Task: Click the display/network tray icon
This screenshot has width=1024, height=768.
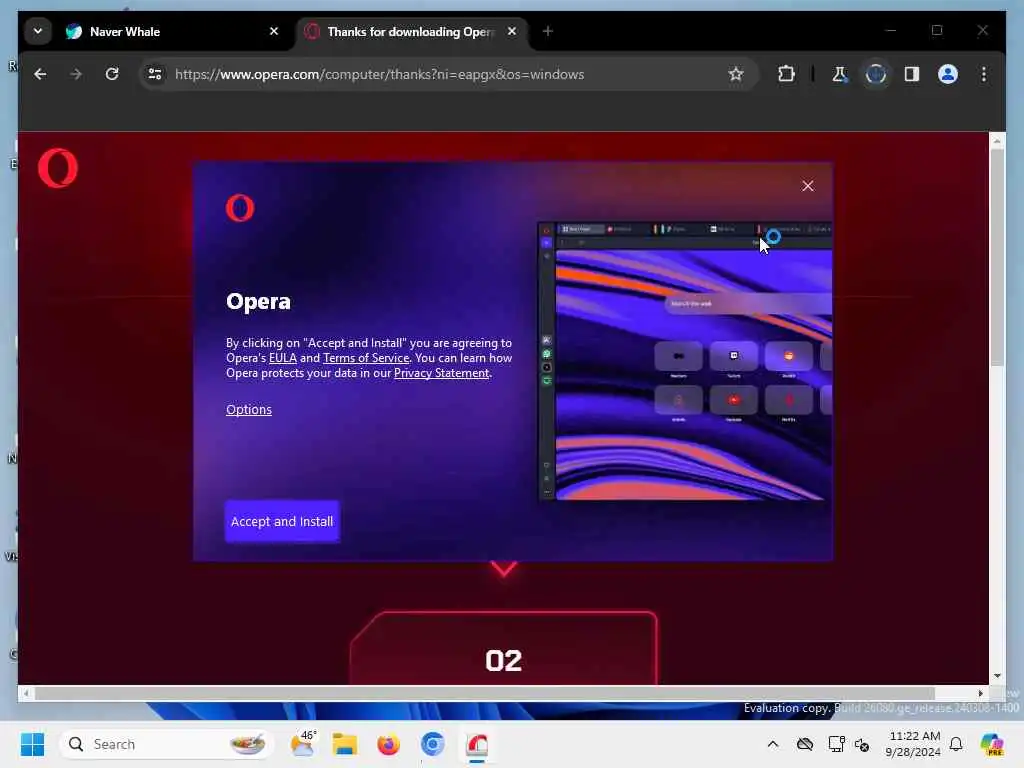Action: point(837,744)
